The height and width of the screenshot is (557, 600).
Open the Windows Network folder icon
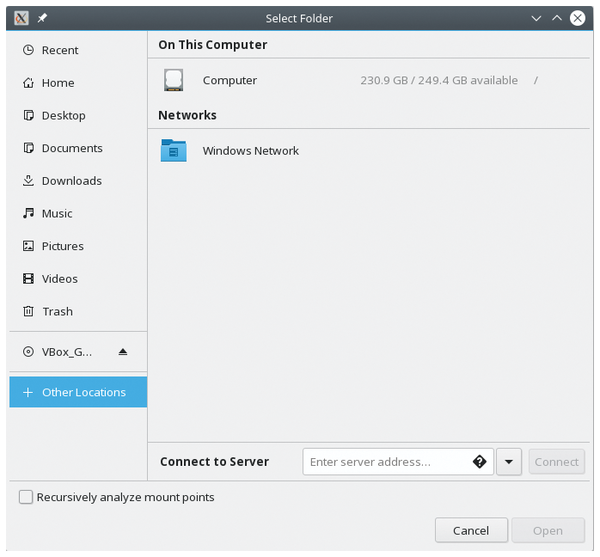pos(174,150)
